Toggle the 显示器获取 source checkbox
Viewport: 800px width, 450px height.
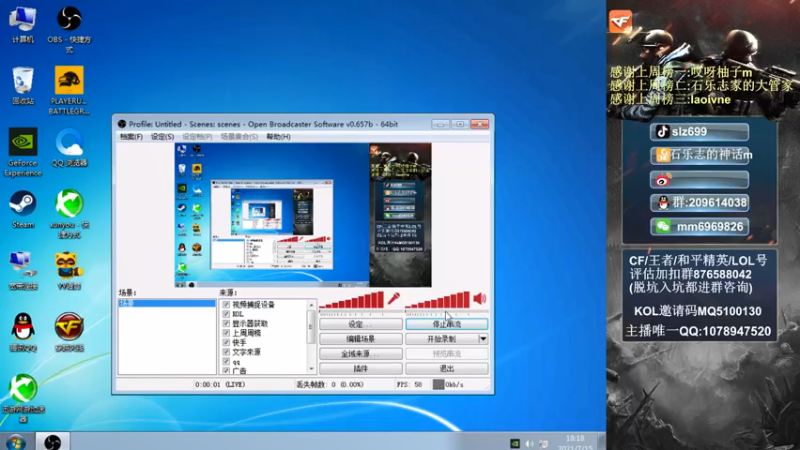tap(226, 323)
